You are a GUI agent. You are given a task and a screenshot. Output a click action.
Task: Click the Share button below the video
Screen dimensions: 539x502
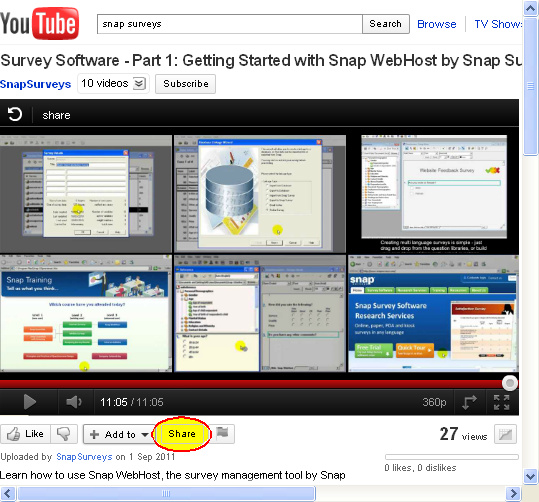point(182,434)
